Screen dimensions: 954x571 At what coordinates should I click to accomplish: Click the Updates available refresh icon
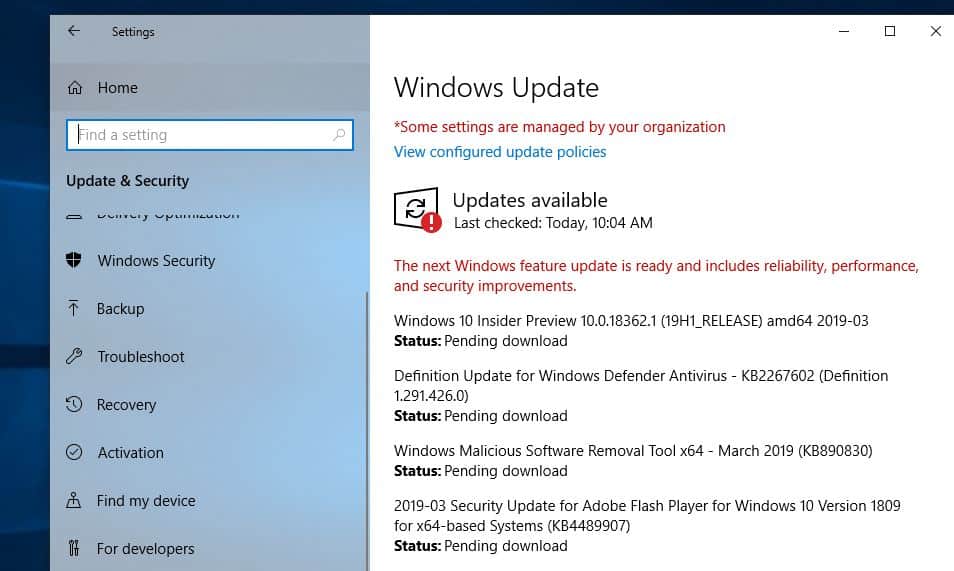[x=417, y=209]
